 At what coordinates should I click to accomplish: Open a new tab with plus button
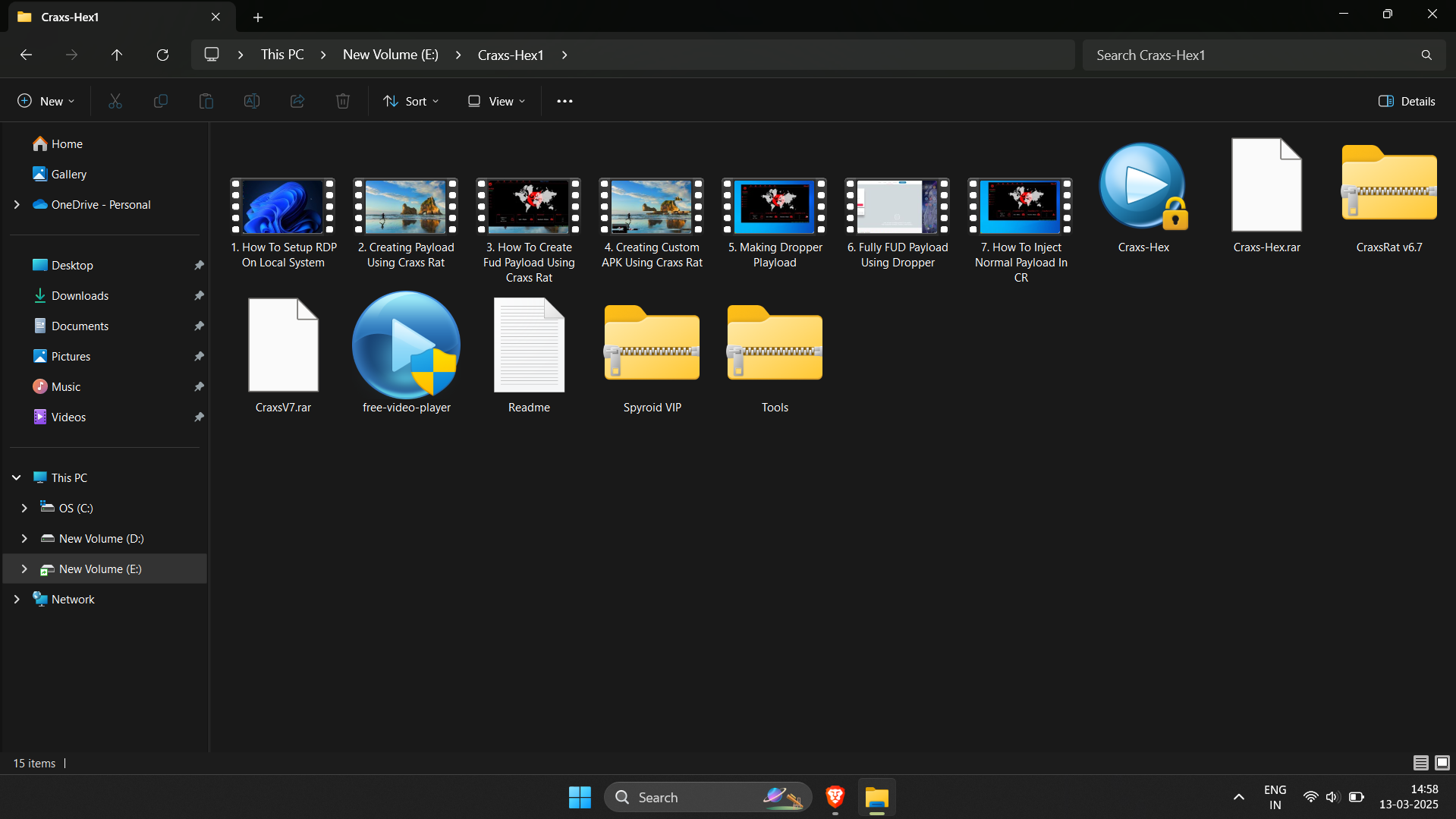pos(258,17)
